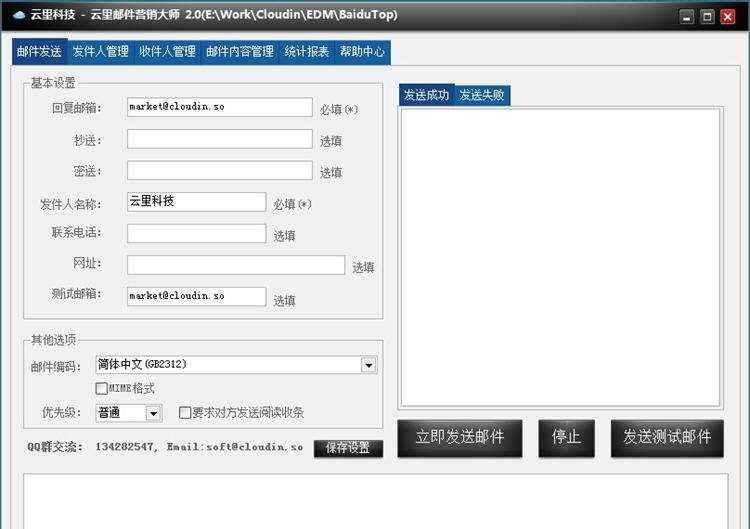Click the 联系电话 input field
The width and height of the screenshot is (750, 529).
pos(197,233)
